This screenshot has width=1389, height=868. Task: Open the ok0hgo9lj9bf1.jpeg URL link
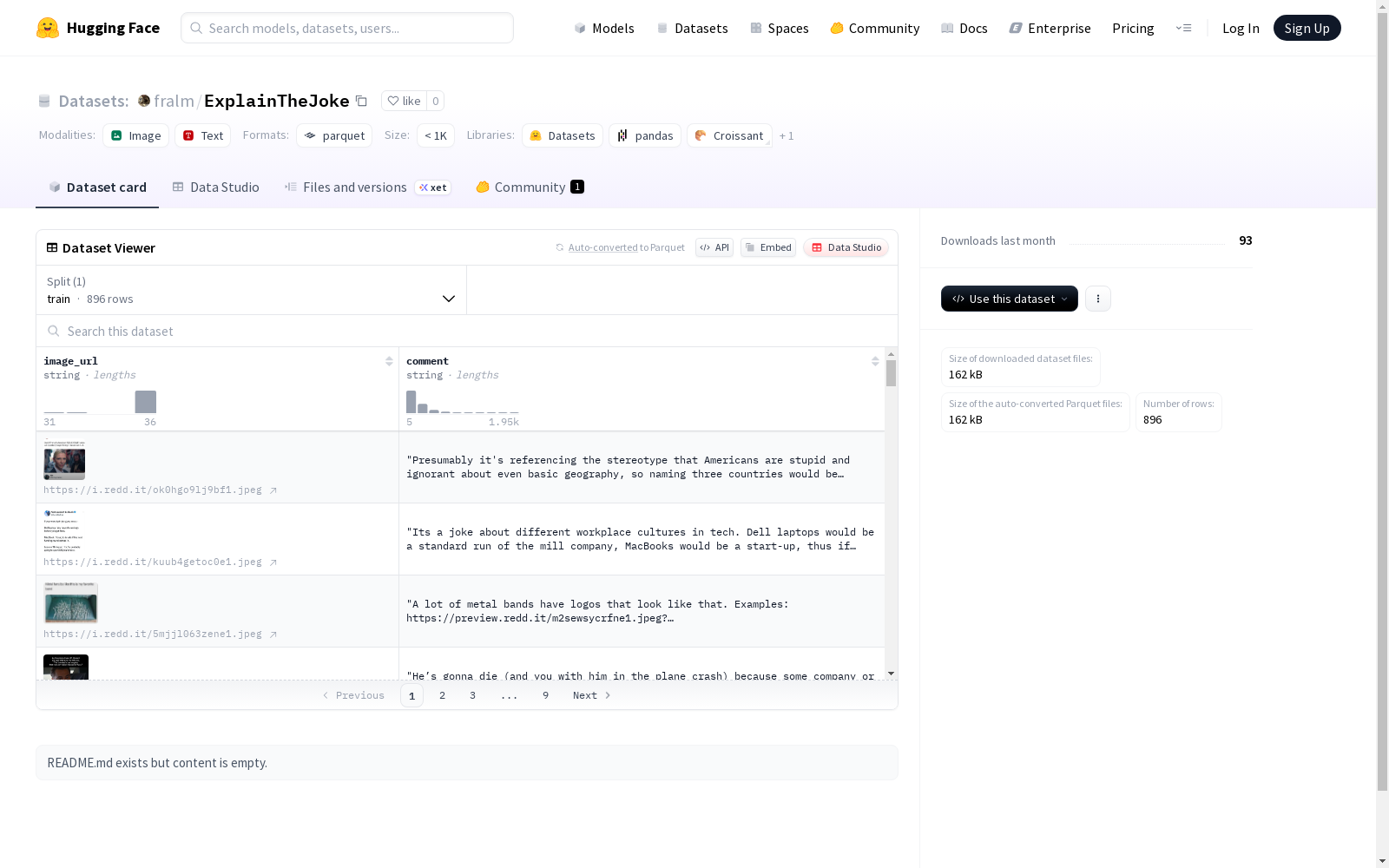161,490
